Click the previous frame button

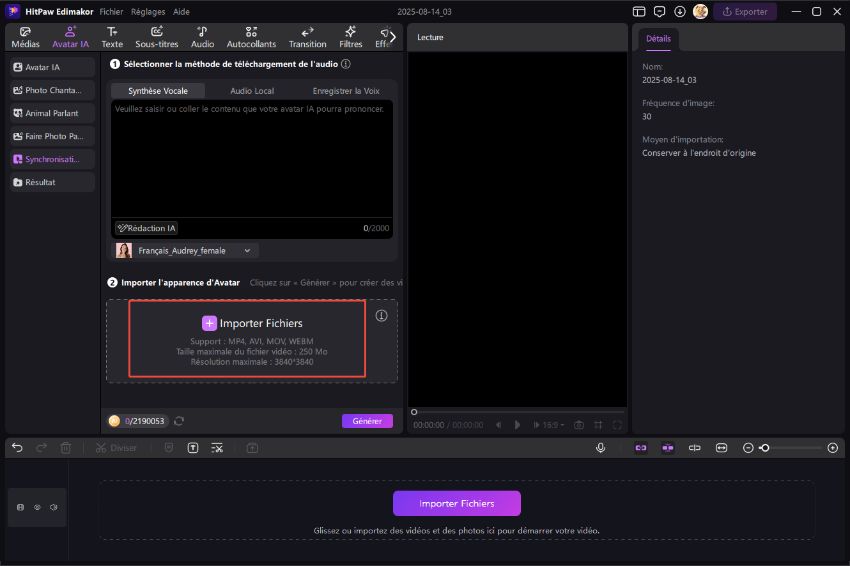(x=499, y=425)
